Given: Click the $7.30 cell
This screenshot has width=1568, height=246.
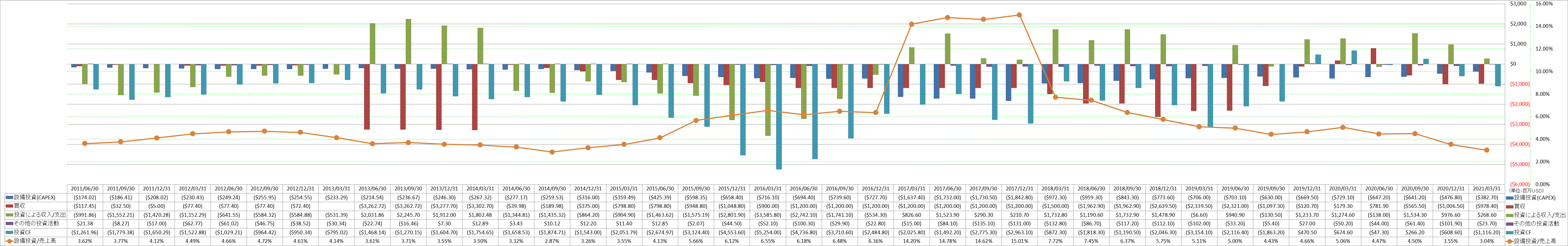Looking at the screenshot, I should (x=445, y=224).
